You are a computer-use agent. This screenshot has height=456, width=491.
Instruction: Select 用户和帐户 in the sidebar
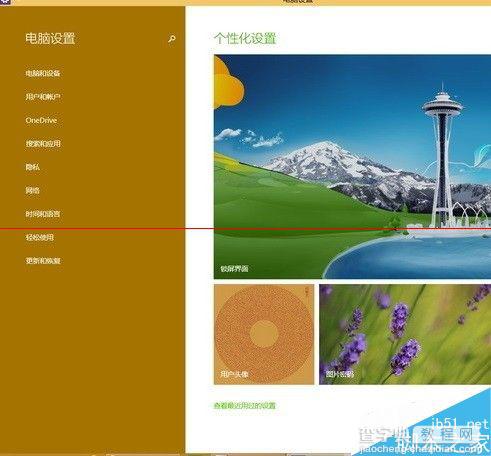(43, 97)
